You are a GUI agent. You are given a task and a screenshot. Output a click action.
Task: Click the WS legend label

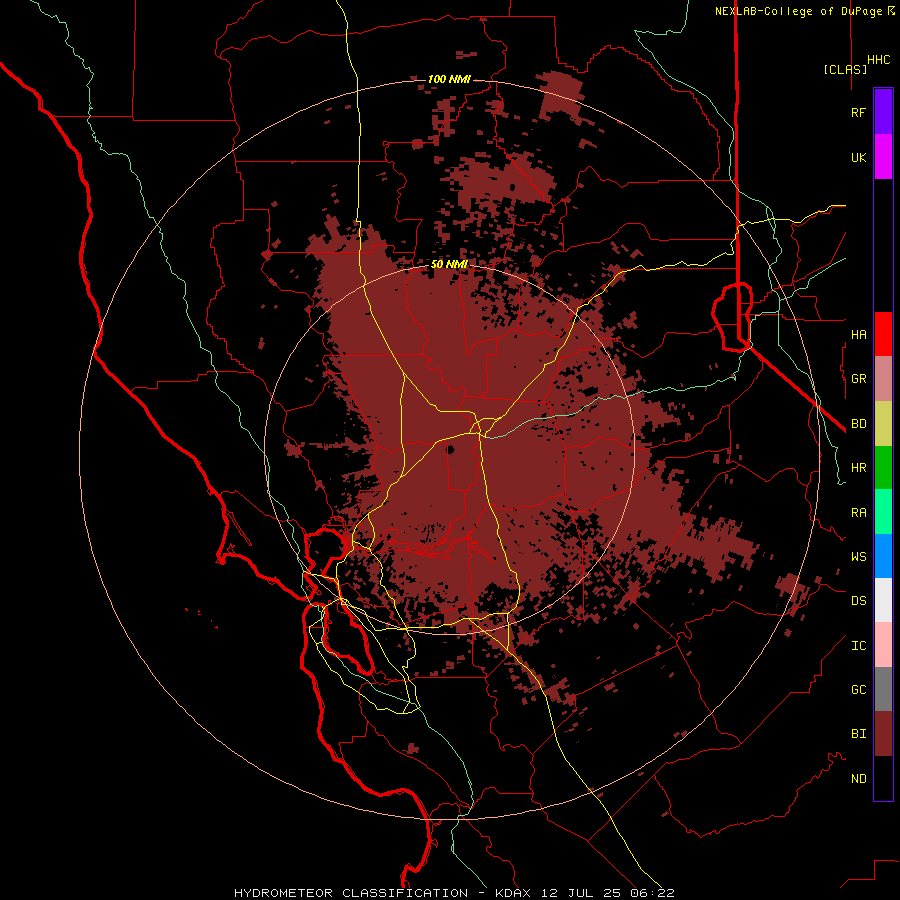(x=858, y=556)
